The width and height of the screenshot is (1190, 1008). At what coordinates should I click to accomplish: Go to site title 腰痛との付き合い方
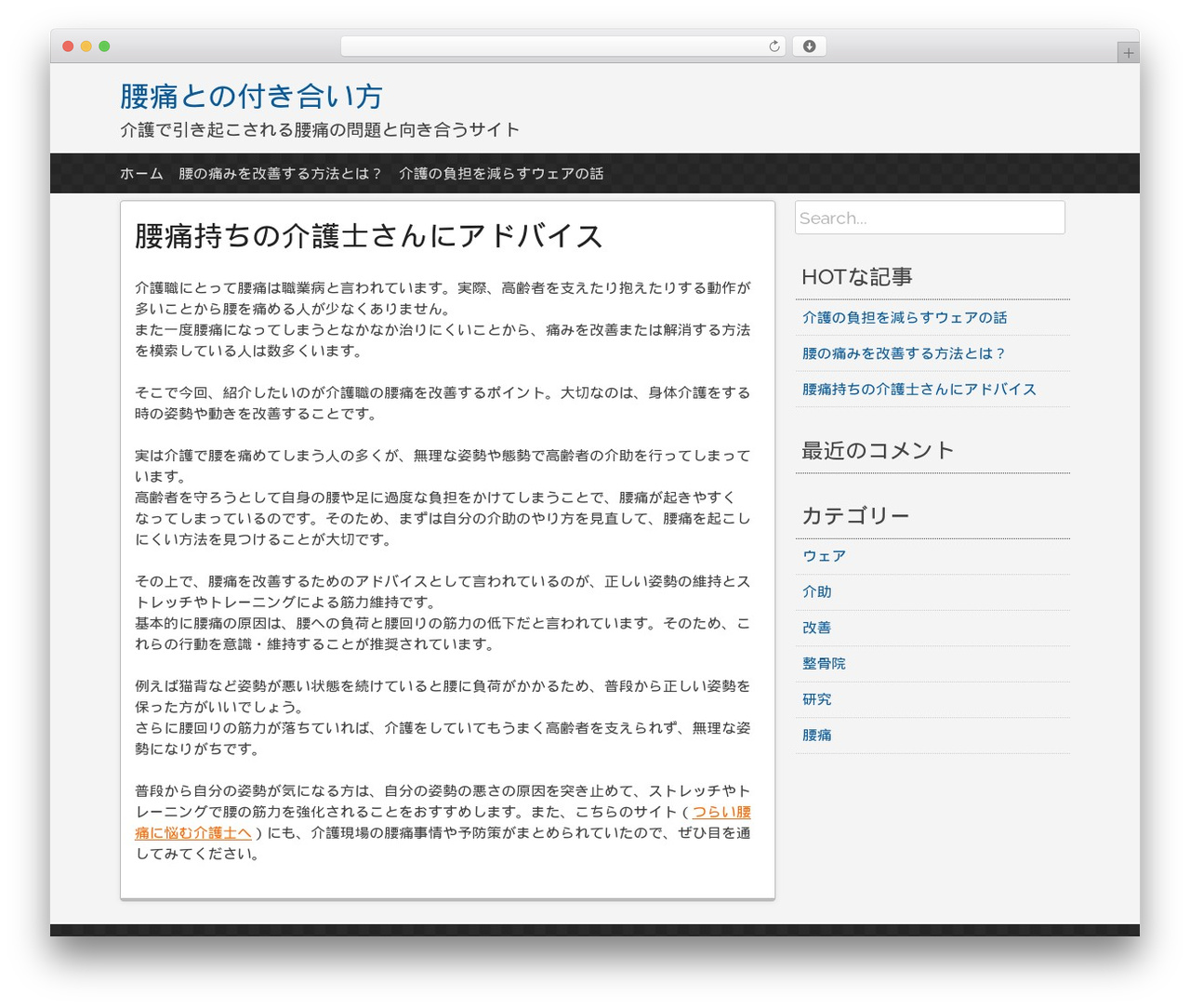click(x=251, y=96)
